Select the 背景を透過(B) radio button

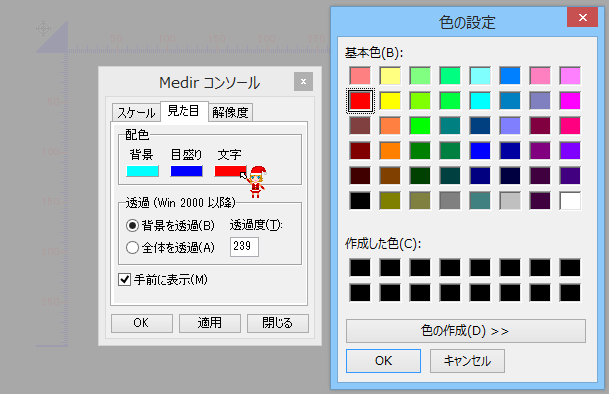coord(171,225)
